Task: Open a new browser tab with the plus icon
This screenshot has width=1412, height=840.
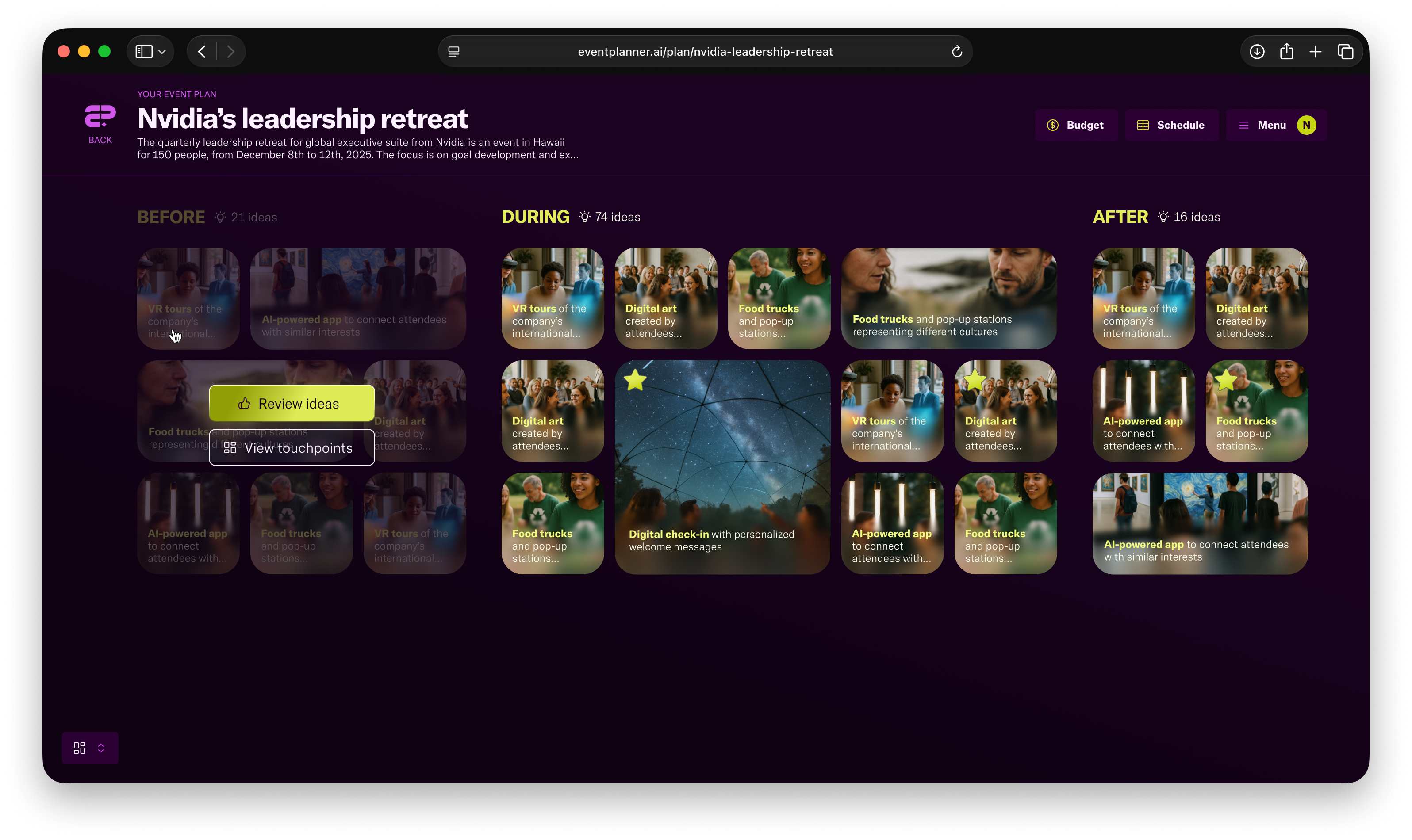Action: (1315, 52)
